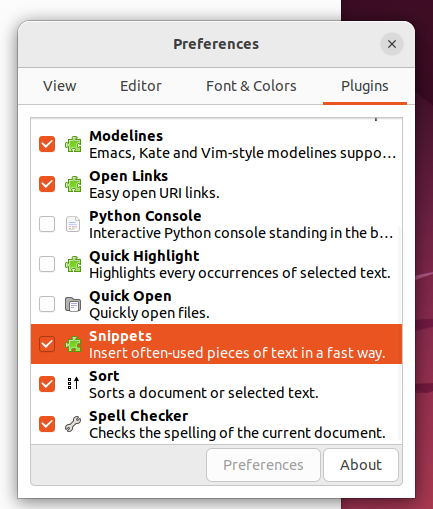Click the Spell Checker wrench icon
Image resolution: width=433 pixels, height=509 pixels.
click(73, 424)
